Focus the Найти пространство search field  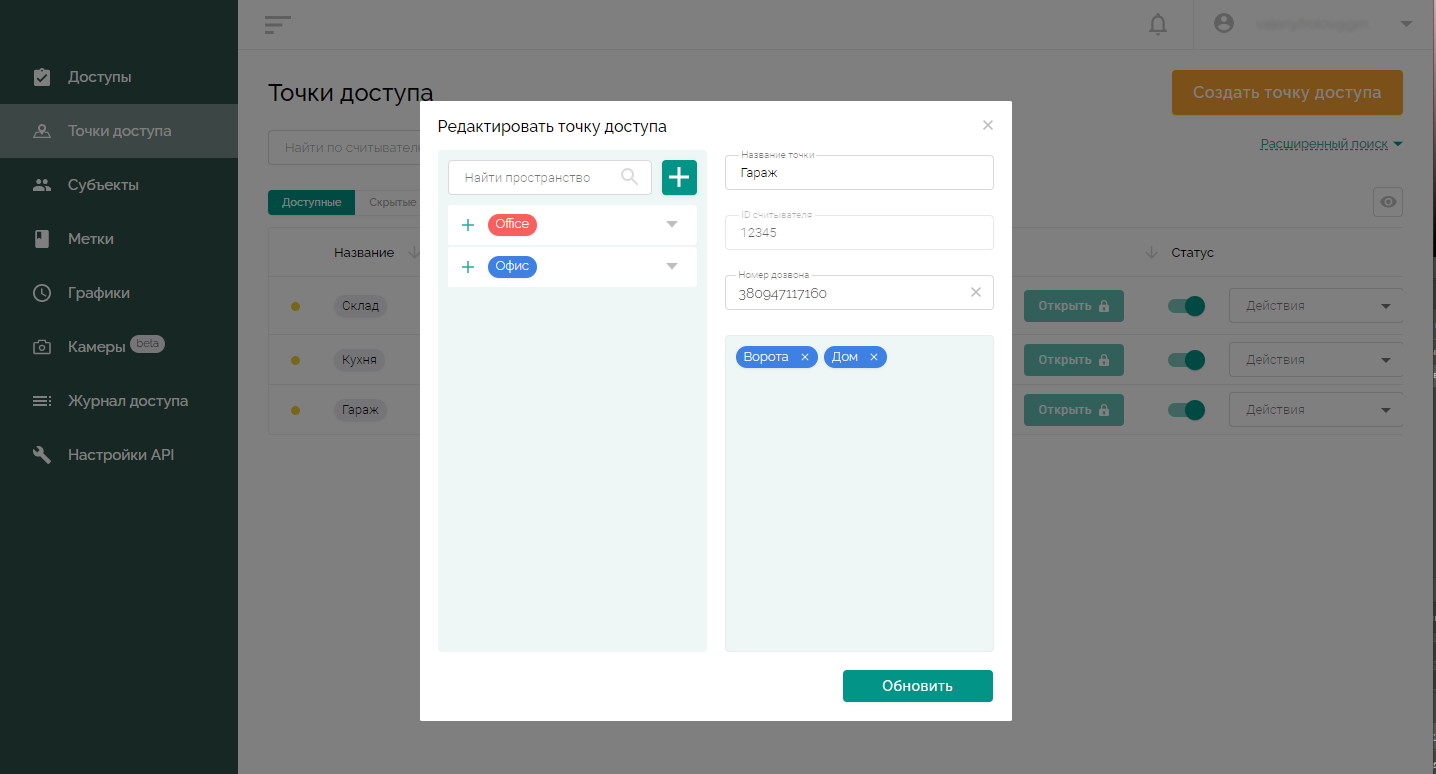(550, 177)
